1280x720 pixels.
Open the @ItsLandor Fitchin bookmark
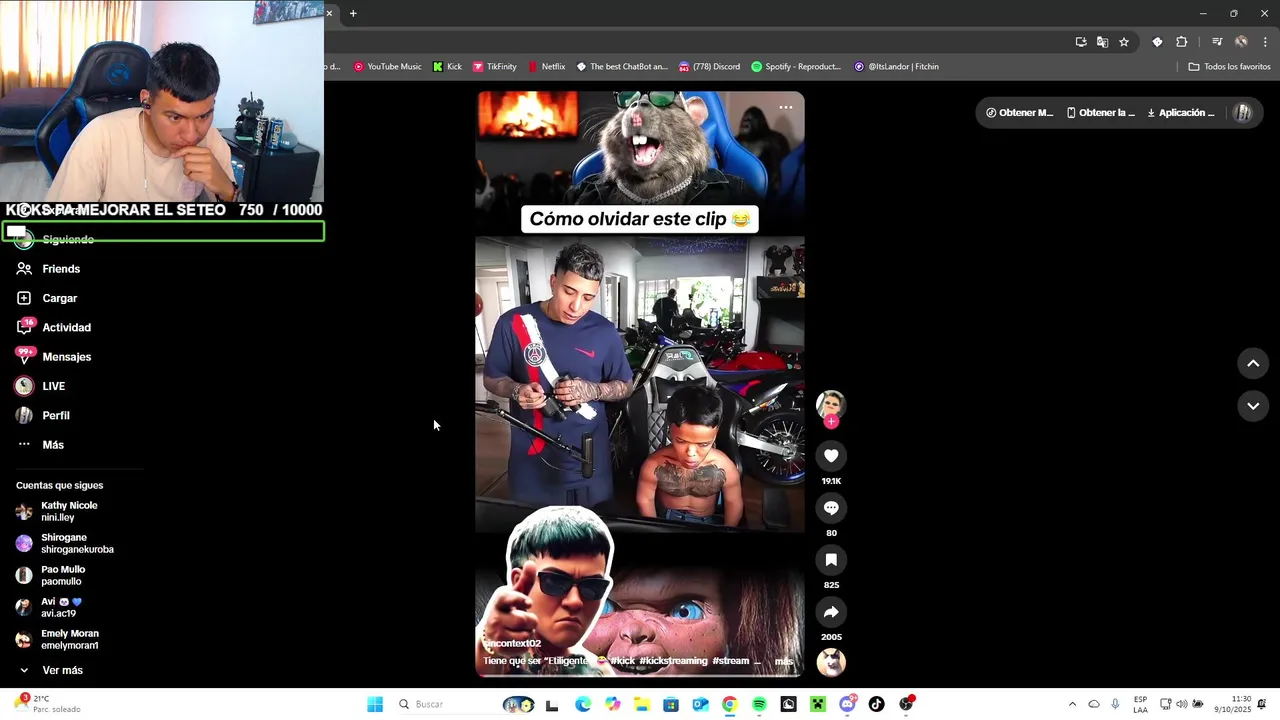[x=897, y=67]
